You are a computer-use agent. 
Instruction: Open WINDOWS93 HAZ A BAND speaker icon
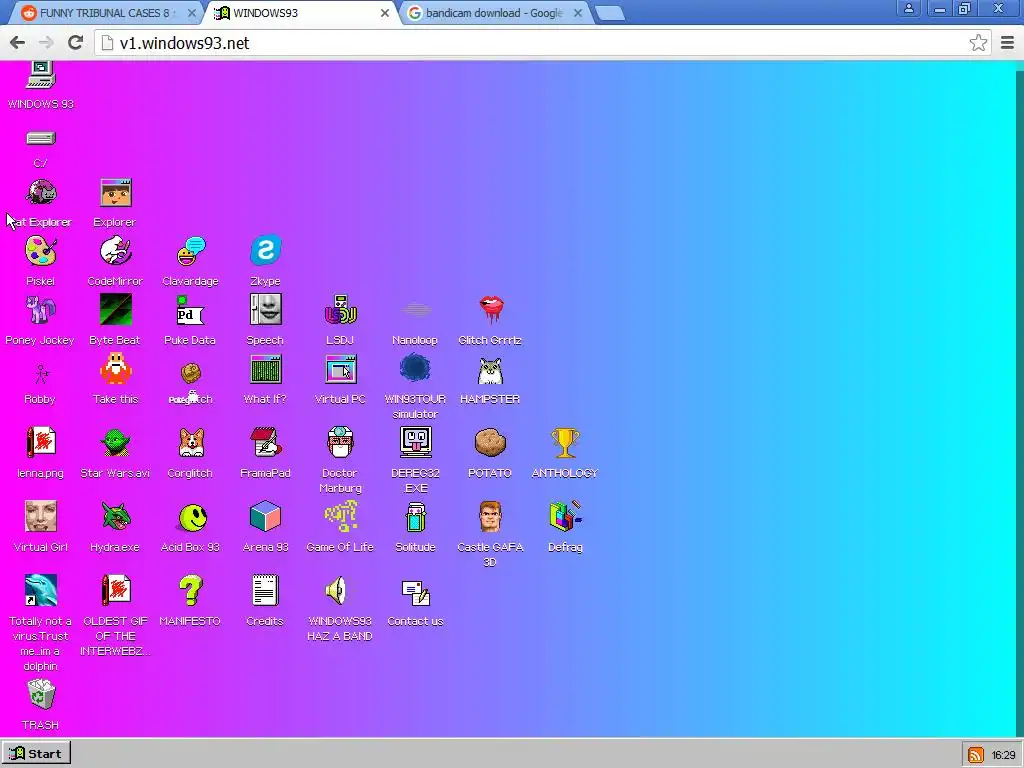point(337,590)
